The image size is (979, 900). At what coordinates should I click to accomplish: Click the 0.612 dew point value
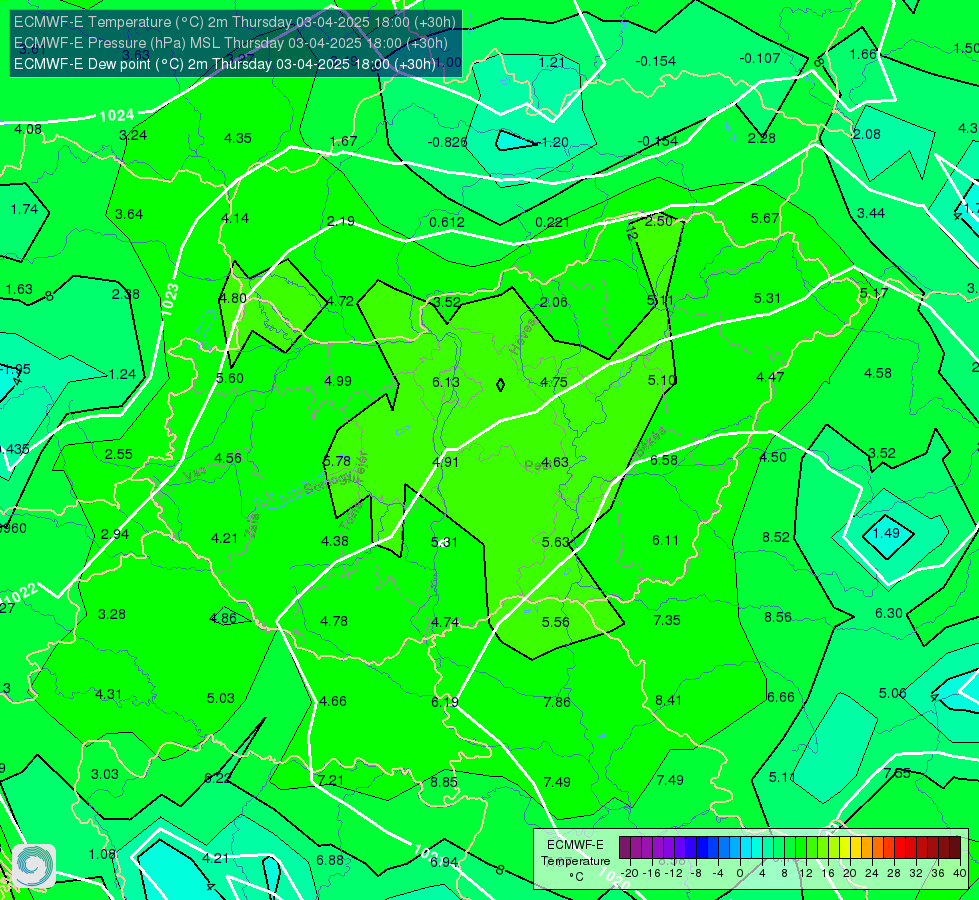447,222
